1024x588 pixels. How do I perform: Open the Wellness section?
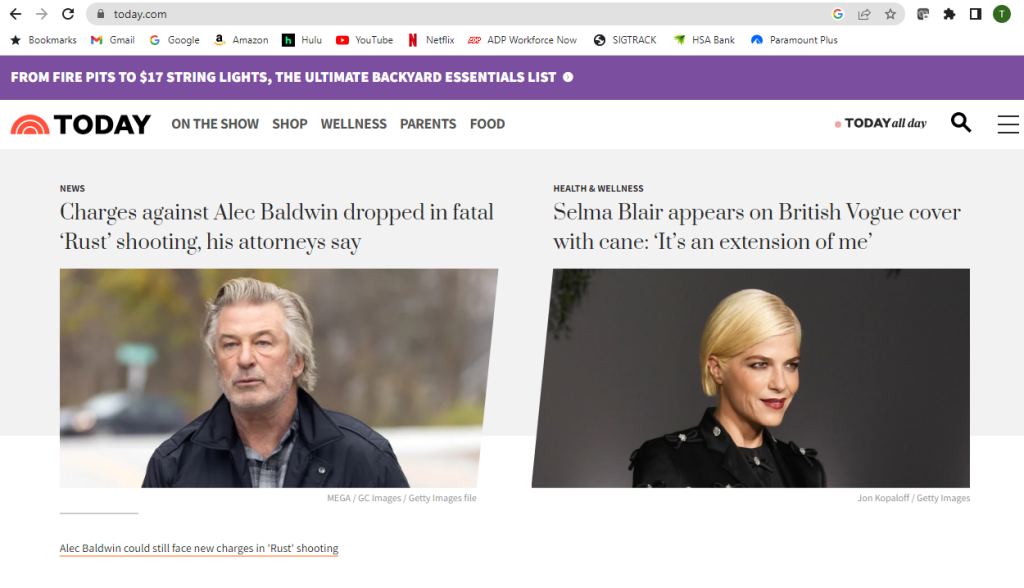point(353,124)
